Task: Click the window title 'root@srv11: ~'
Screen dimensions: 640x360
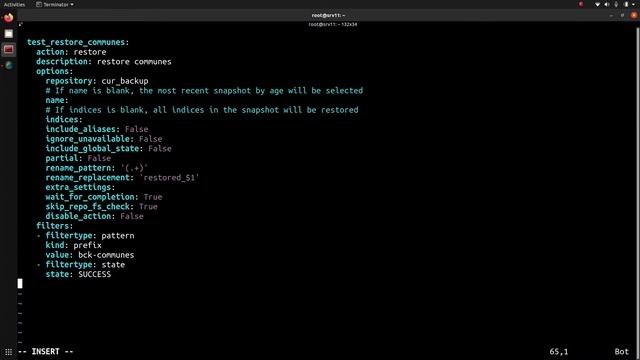Action: 329,16
